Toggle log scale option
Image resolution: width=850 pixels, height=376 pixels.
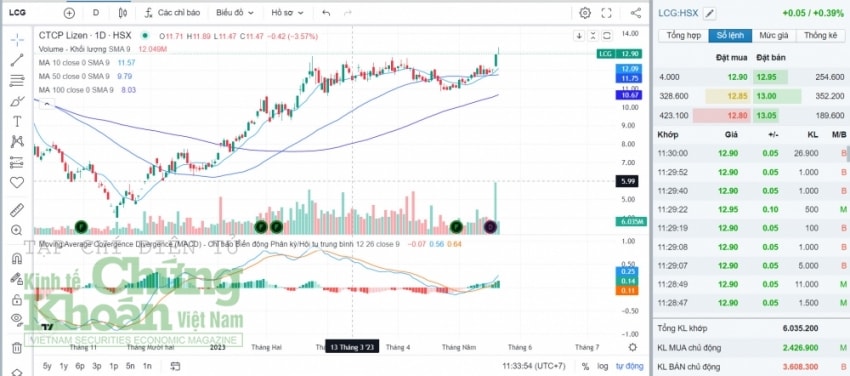[603, 366]
